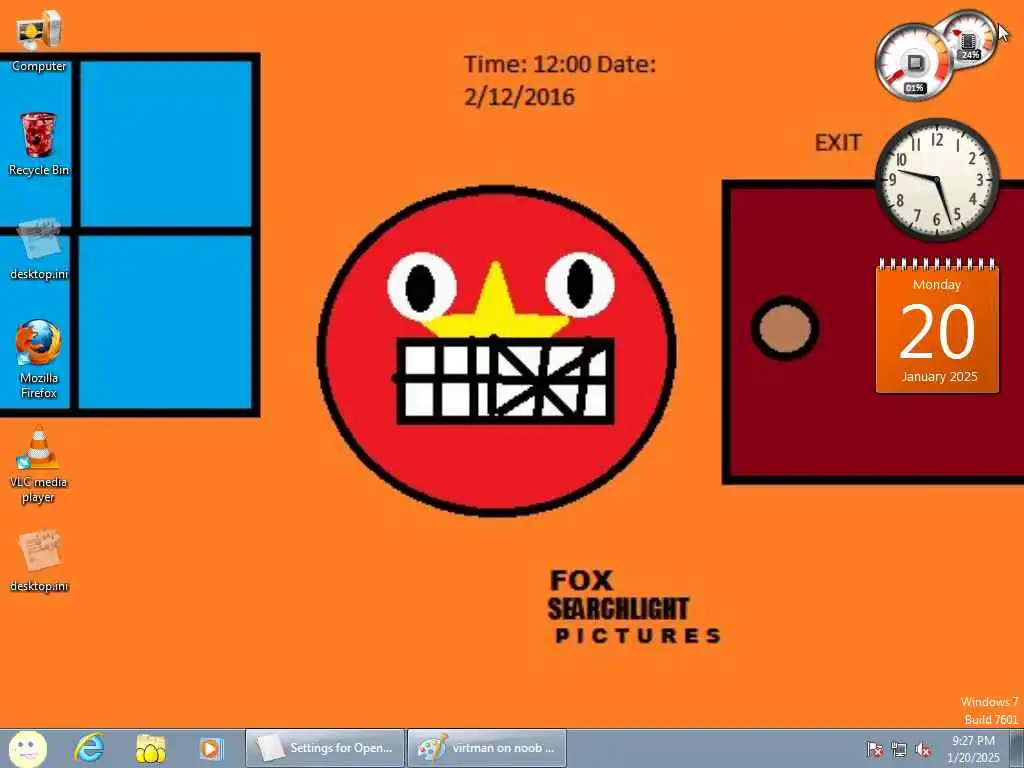The width and height of the screenshot is (1024, 768).
Task: Select the desktop.ini file below Recycle Bin
Action: click(x=39, y=249)
